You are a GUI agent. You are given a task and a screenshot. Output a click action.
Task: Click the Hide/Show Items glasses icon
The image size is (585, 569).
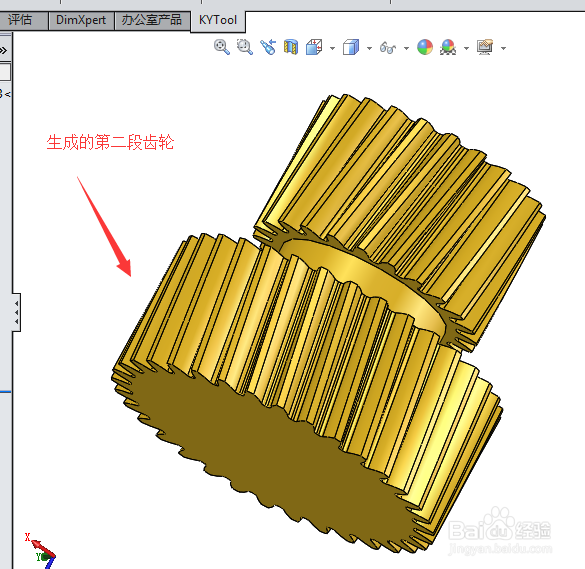pyautogui.click(x=388, y=48)
